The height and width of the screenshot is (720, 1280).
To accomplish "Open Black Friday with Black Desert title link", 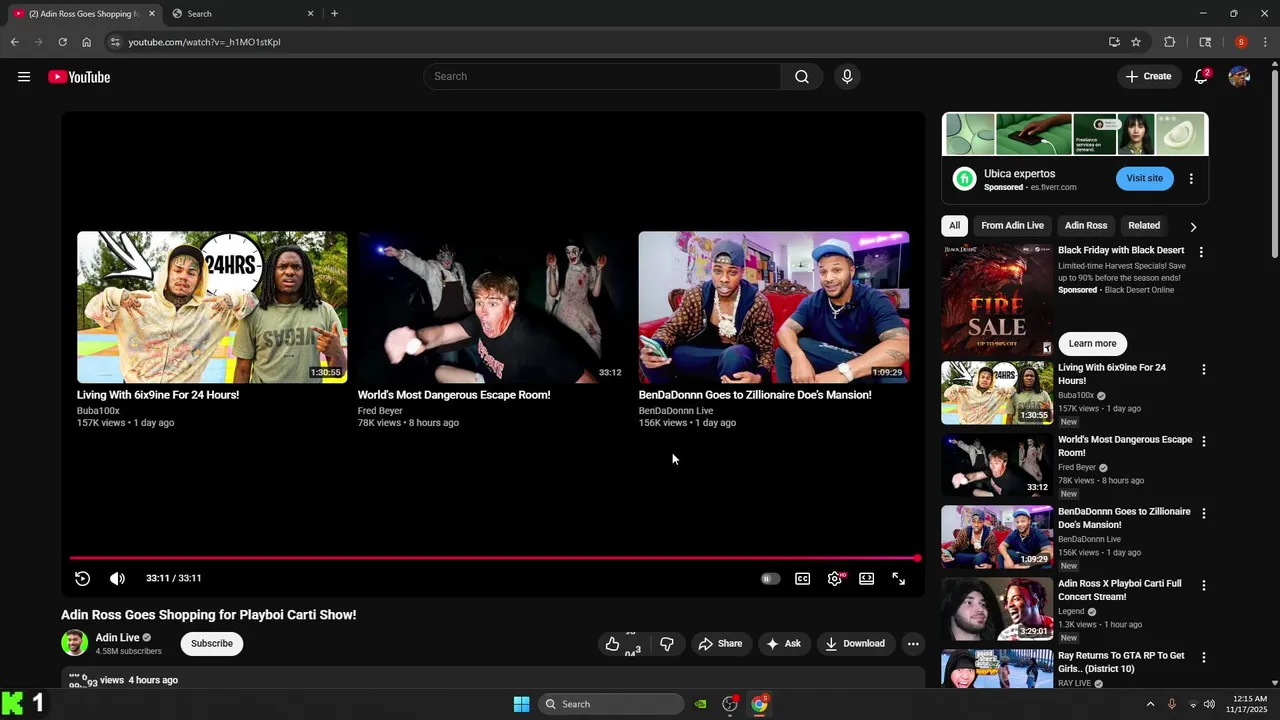I will 1121,250.
